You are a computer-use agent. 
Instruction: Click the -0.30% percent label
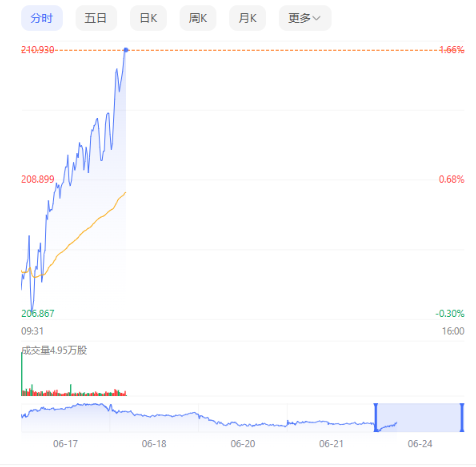tap(450, 313)
